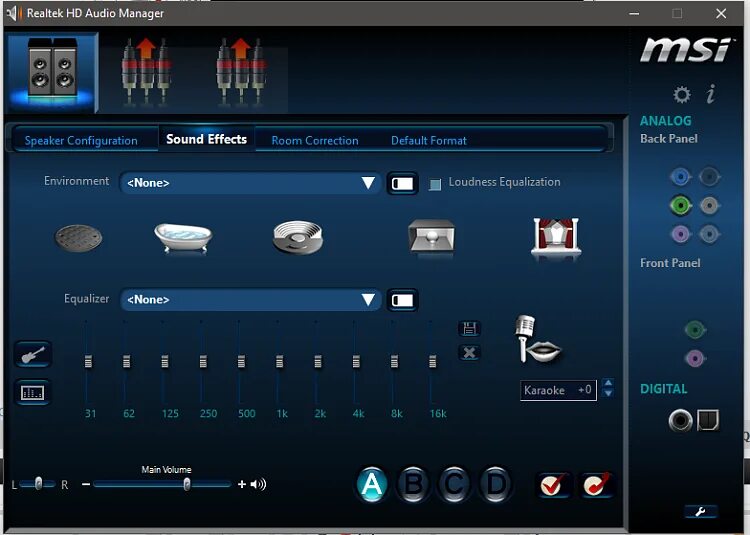The width and height of the screenshot is (750, 535).
Task: Click the green front panel jack
Action: pos(695,329)
